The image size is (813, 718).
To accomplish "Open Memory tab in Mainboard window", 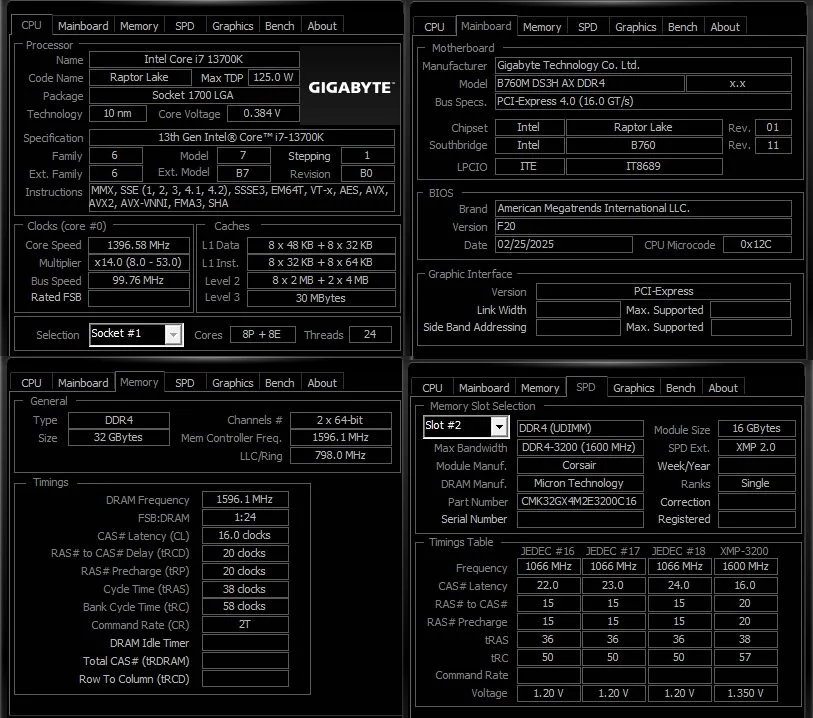I will (x=542, y=27).
